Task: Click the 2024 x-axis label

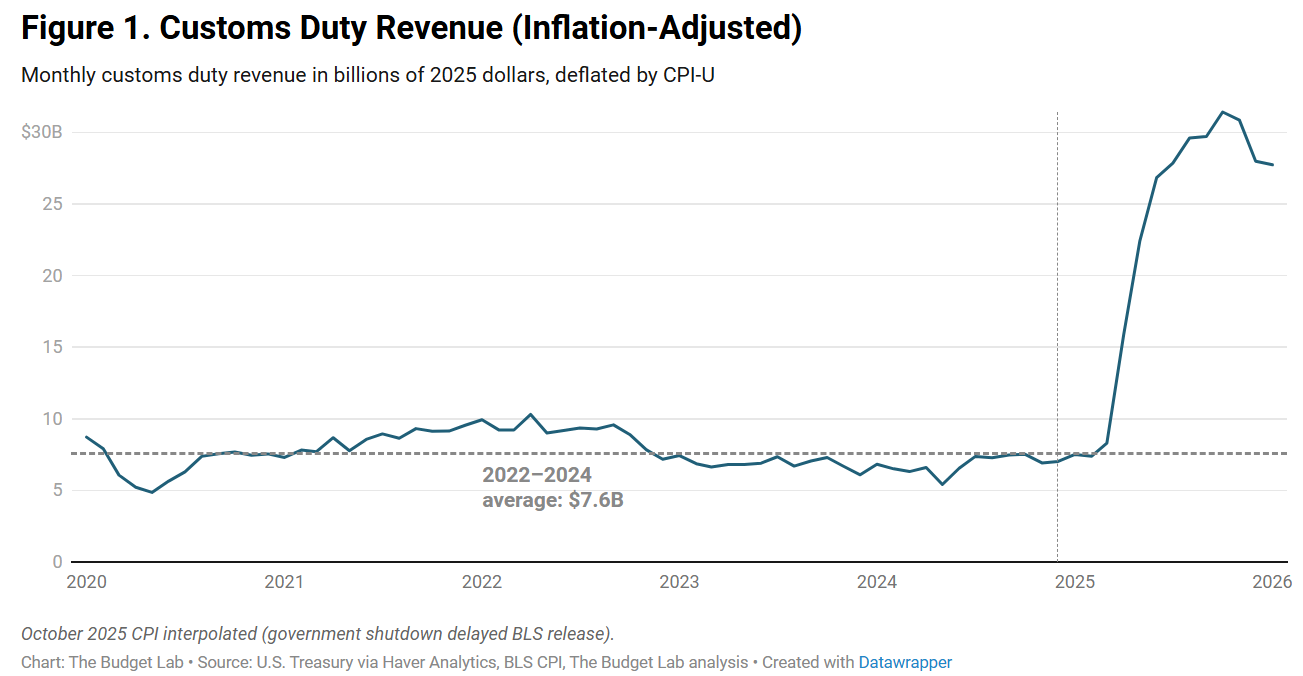Action: click(x=877, y=582)
